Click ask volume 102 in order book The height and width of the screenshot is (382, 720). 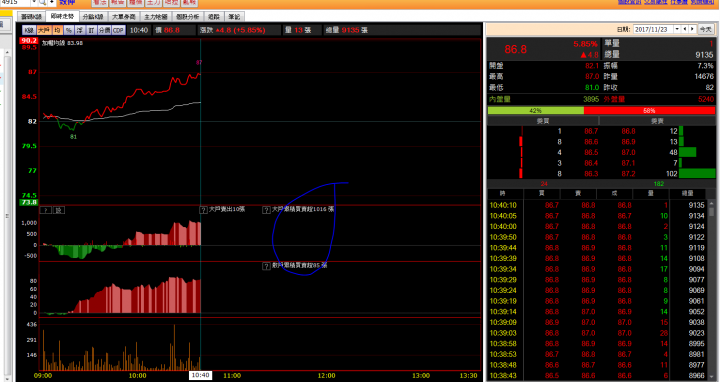tap(671, 174)
